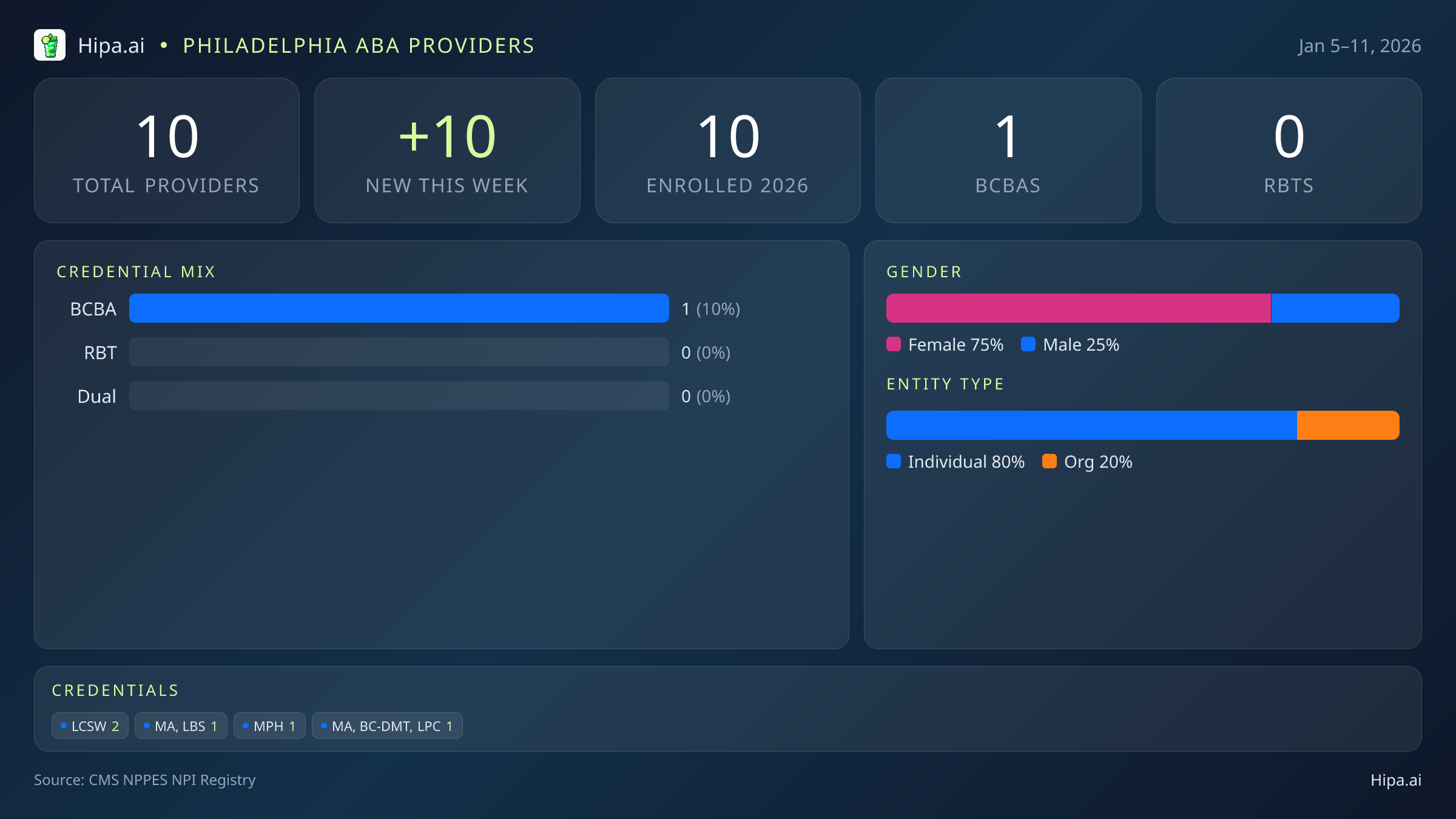Select the BCBA credential bar

click(x=399, y=308)
